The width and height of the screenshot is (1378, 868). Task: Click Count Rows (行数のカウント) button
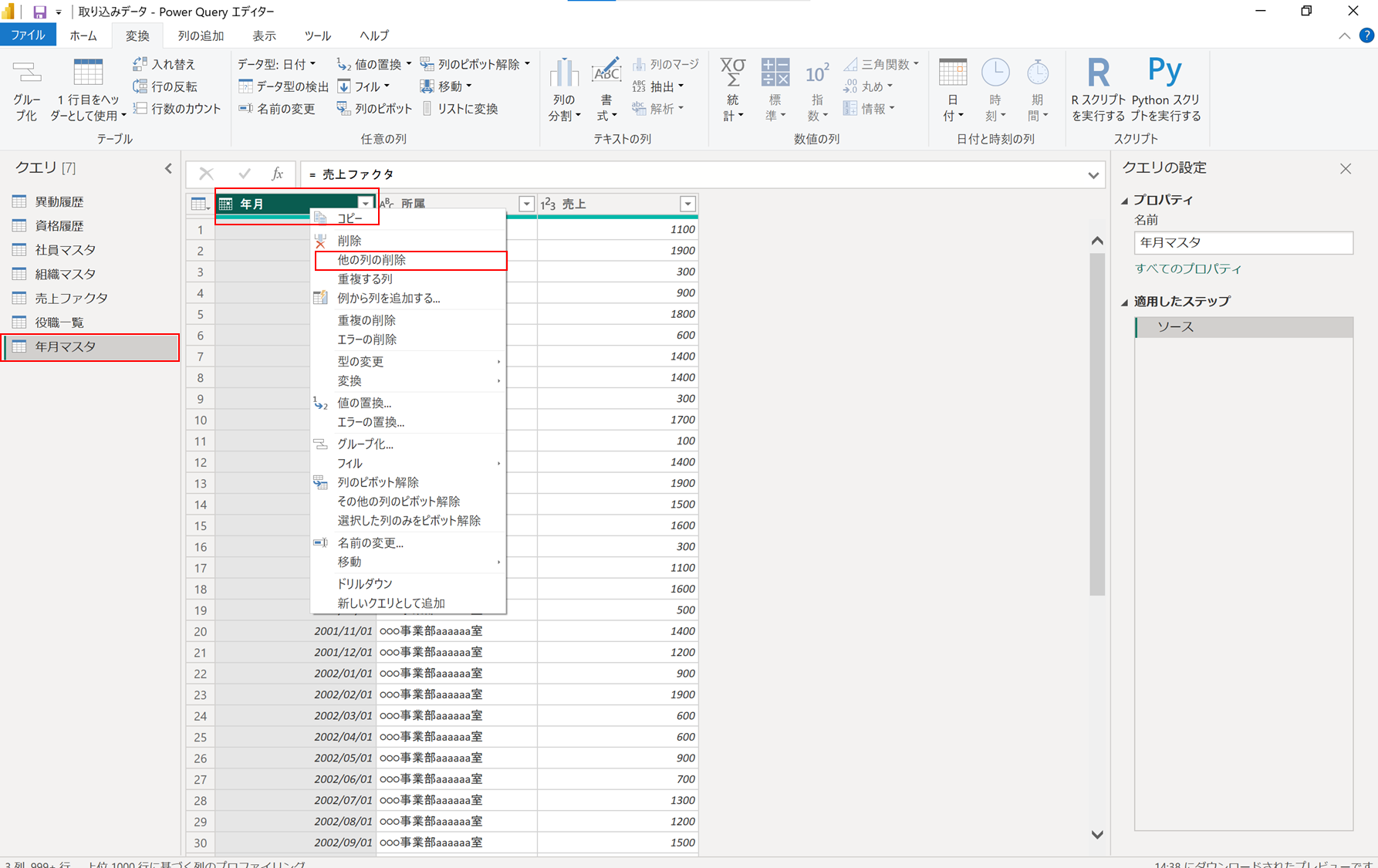tap(177, 109)
